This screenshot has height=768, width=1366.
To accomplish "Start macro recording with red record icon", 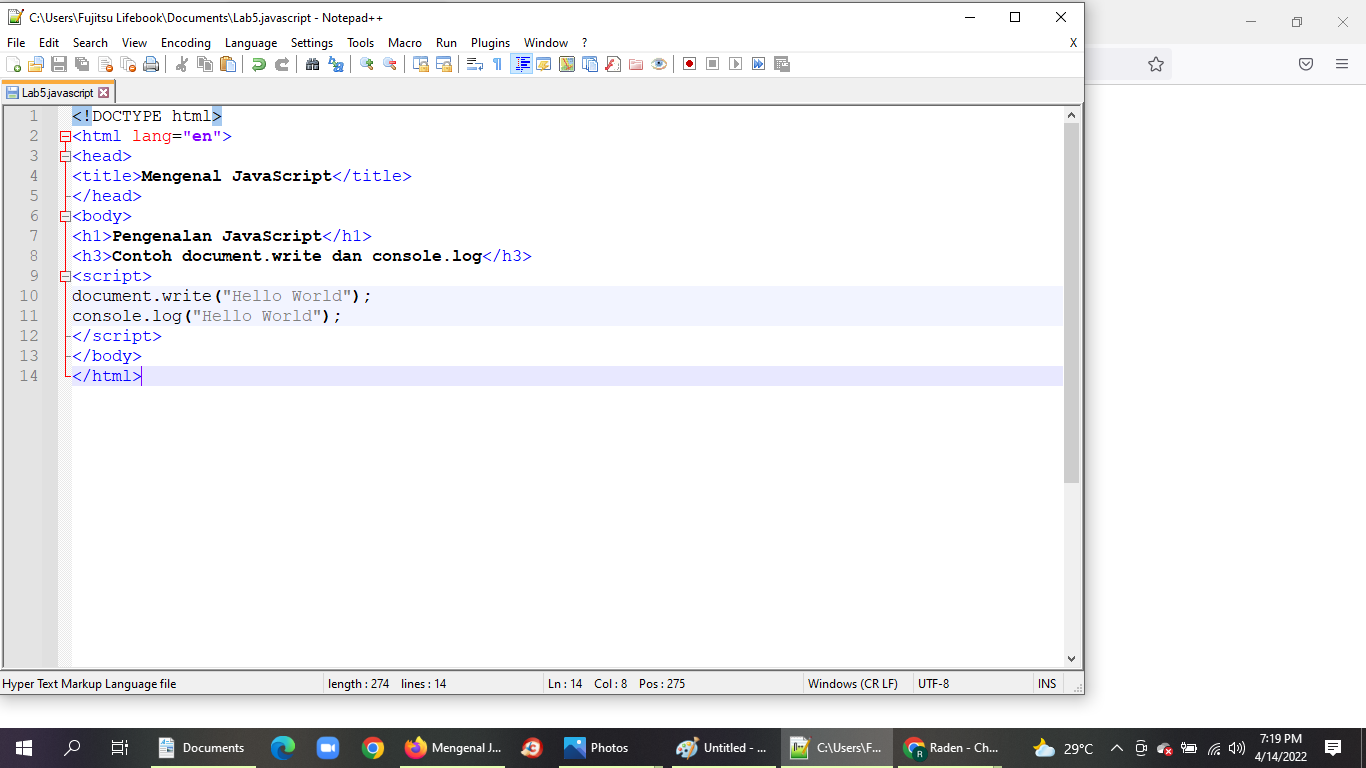I will point(689,64).
